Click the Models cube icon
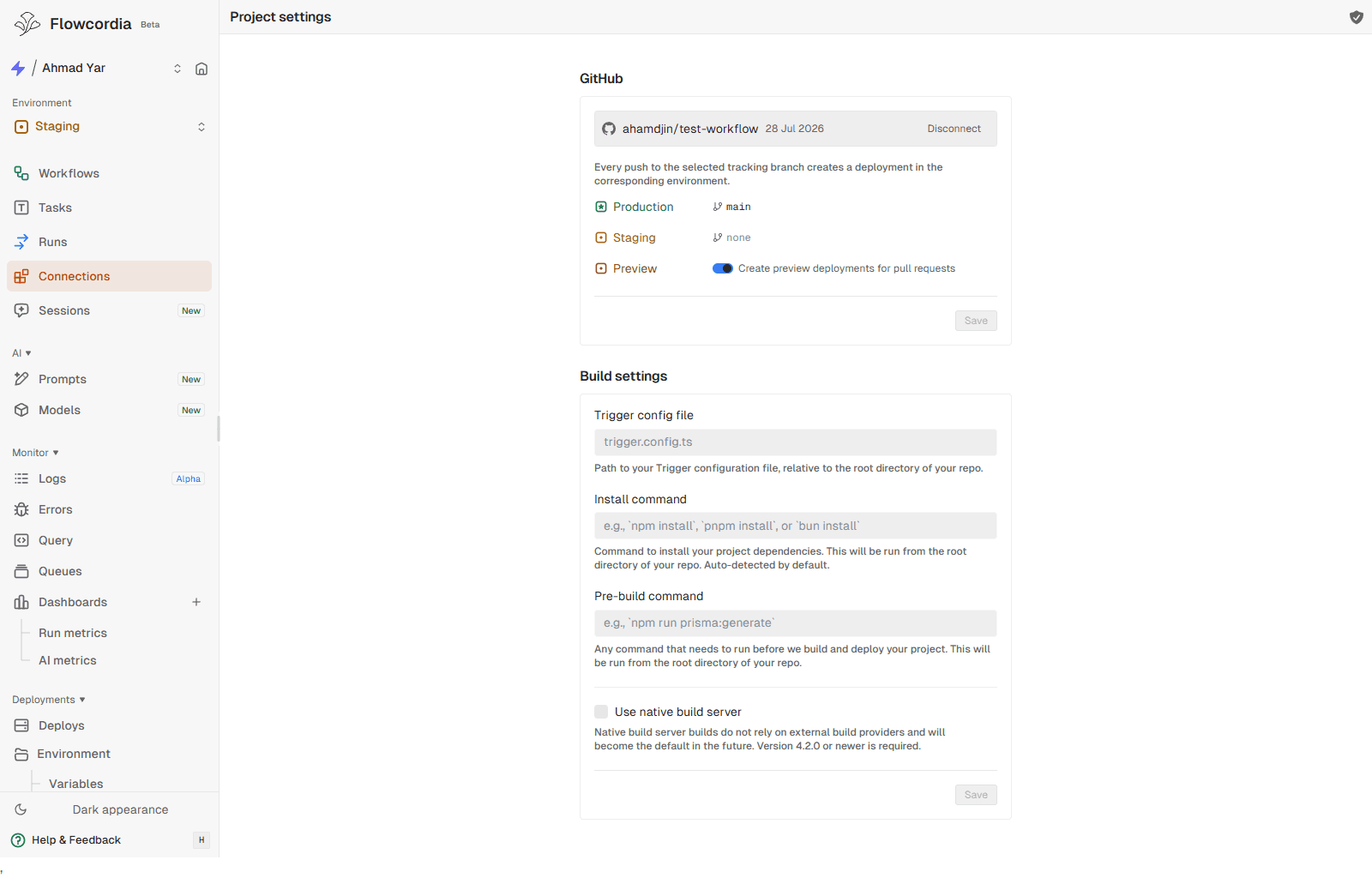This screenshot has width=1372, height=878. tap(21, 410)
